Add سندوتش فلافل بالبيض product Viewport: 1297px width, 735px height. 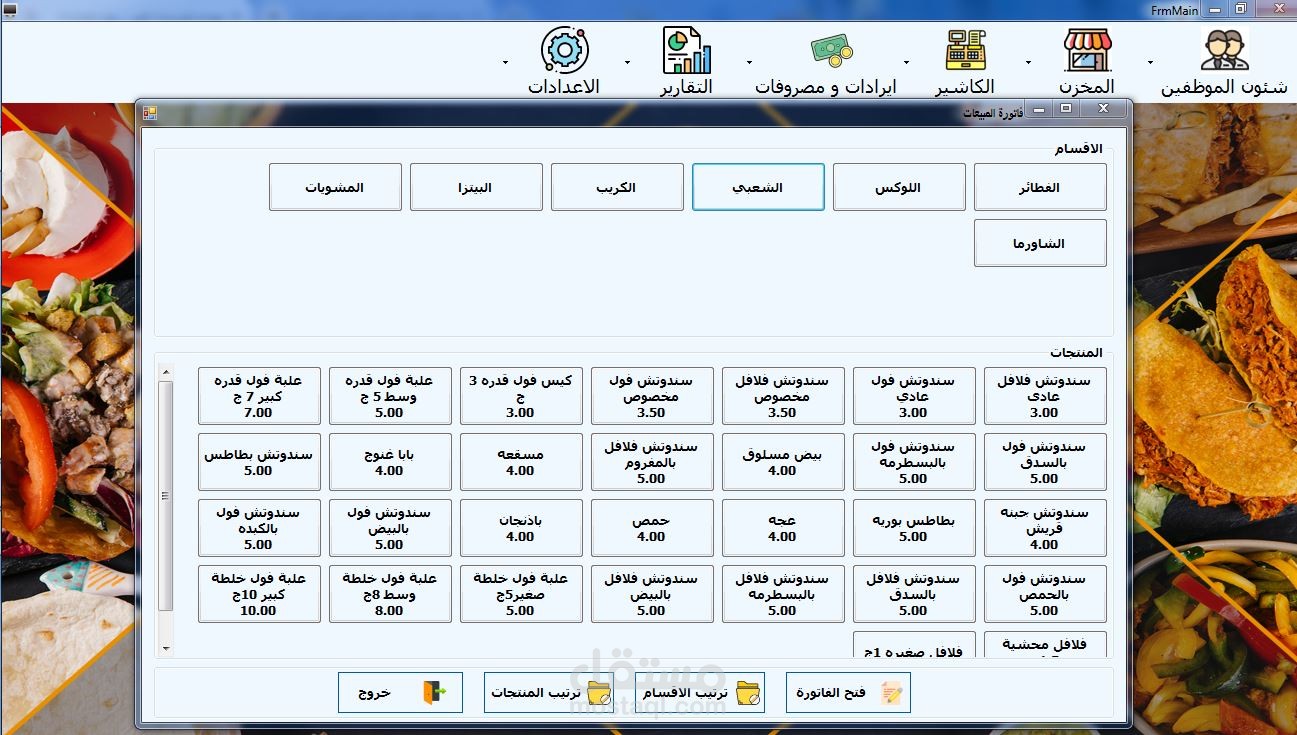(x=652, y=594)
